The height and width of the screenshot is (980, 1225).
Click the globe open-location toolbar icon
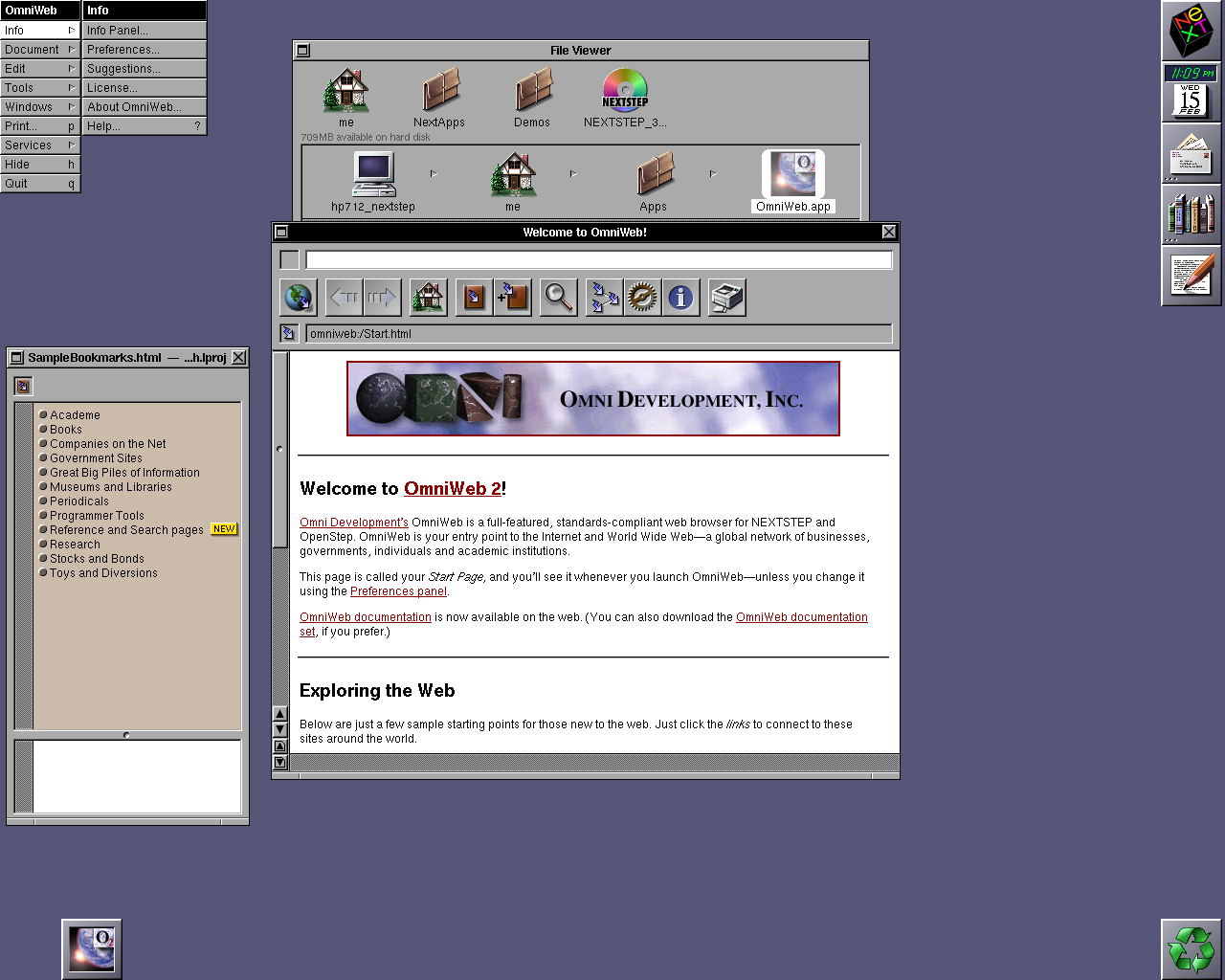click(x=299, y=298)
